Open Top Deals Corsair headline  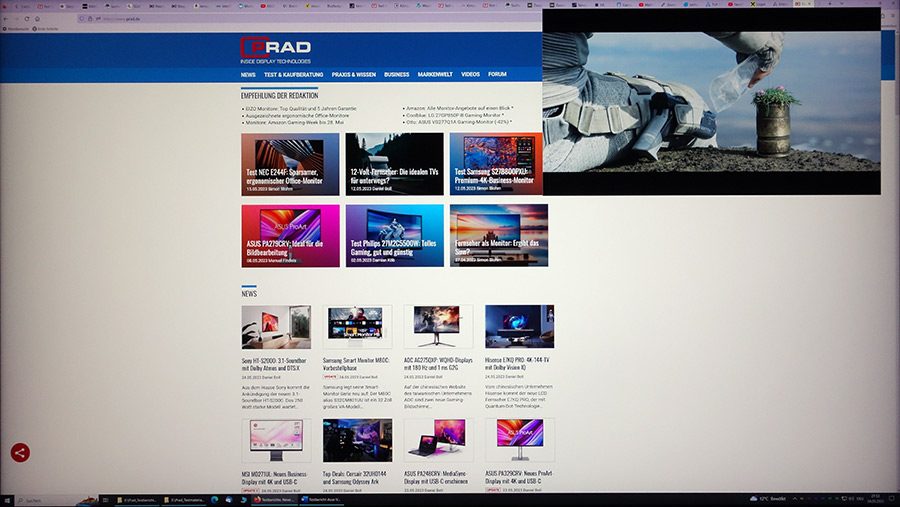tap(355, 478)
